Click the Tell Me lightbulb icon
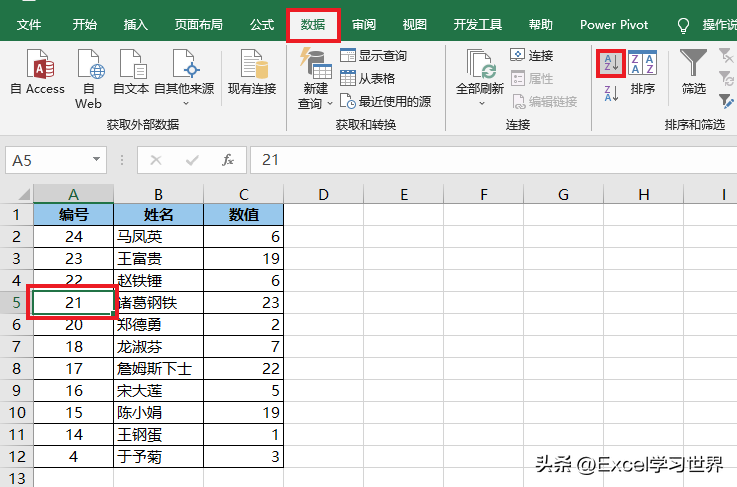This screenshot has height=487, width=737. click(683, 25)
